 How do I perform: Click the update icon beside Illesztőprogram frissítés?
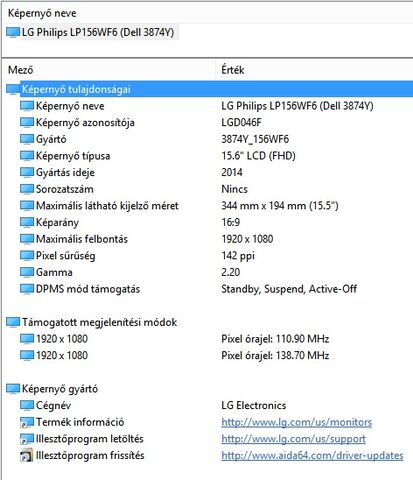coord(27,456)
